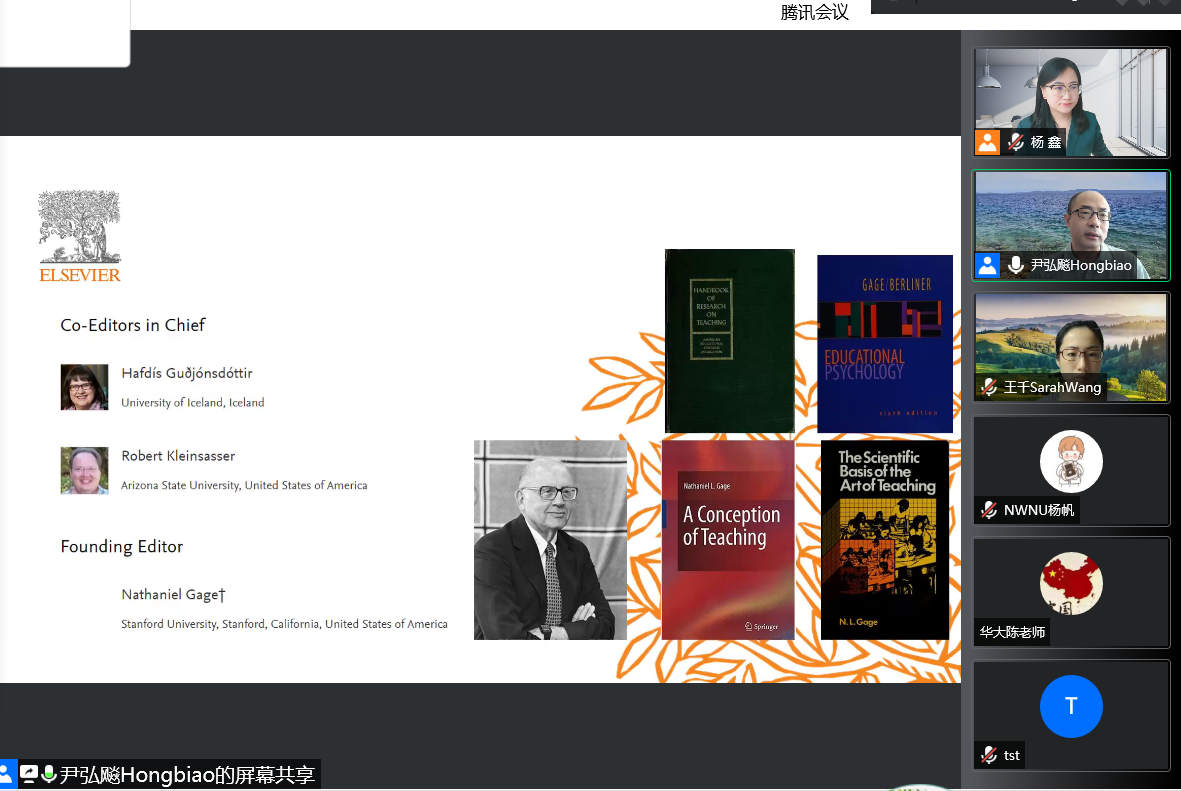Click the A Conception of Teaching book cover
This screenshot has width=1181, height=791.
click(x=728, y=539)
